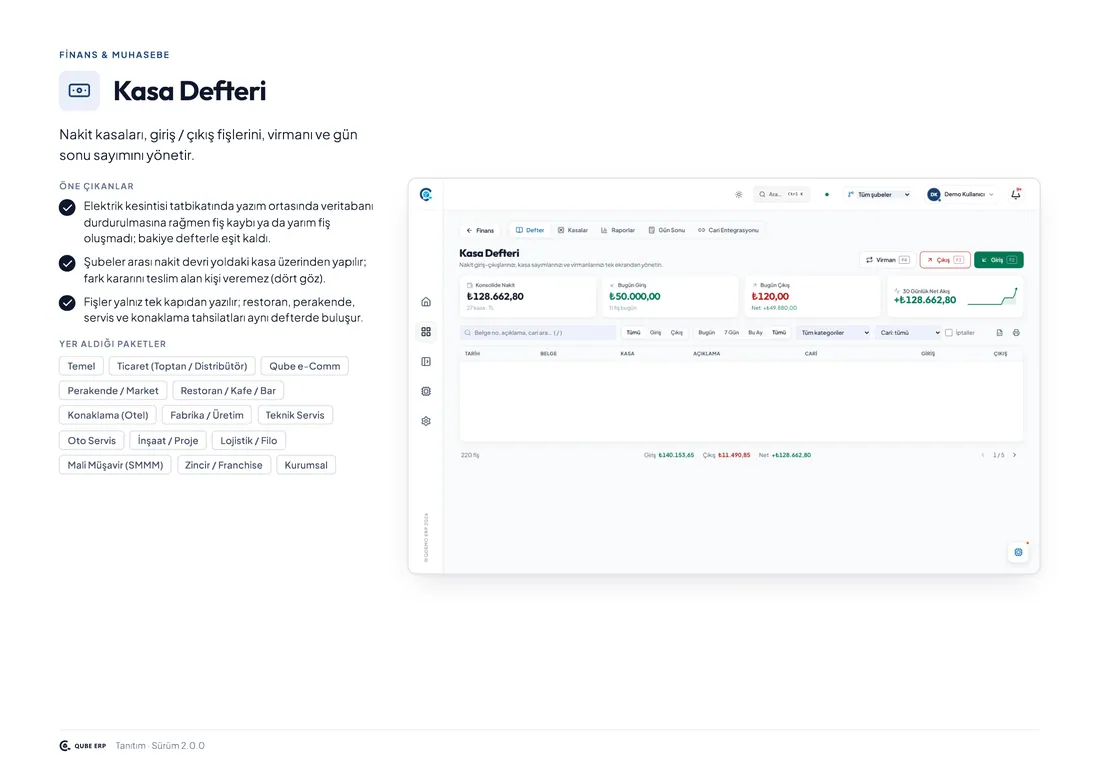This screenshot has height=778, width=1100.
Task: Click the green Giriş F2 button
Action: 999,260
